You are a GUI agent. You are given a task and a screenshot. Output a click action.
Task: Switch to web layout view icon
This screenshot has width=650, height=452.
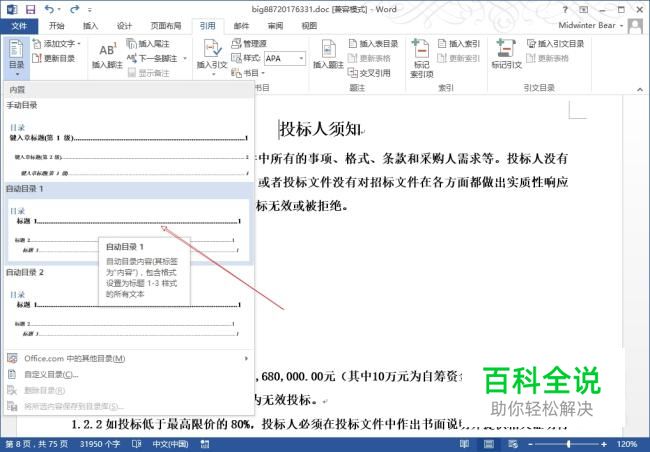(513, 444)
